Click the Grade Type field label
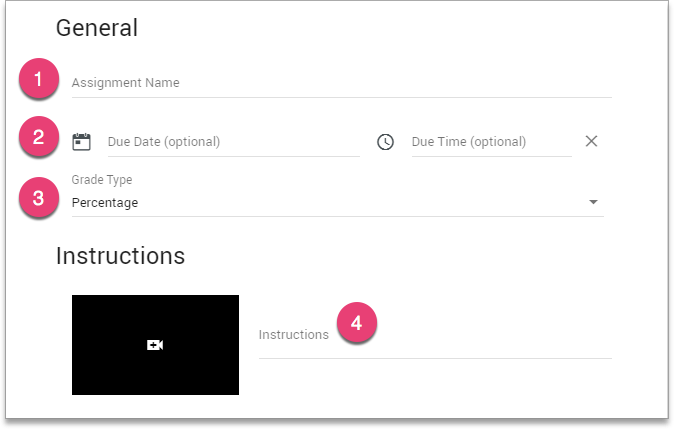Image resolution: width=674 pixels, height=429 pixels. point(102,180)
